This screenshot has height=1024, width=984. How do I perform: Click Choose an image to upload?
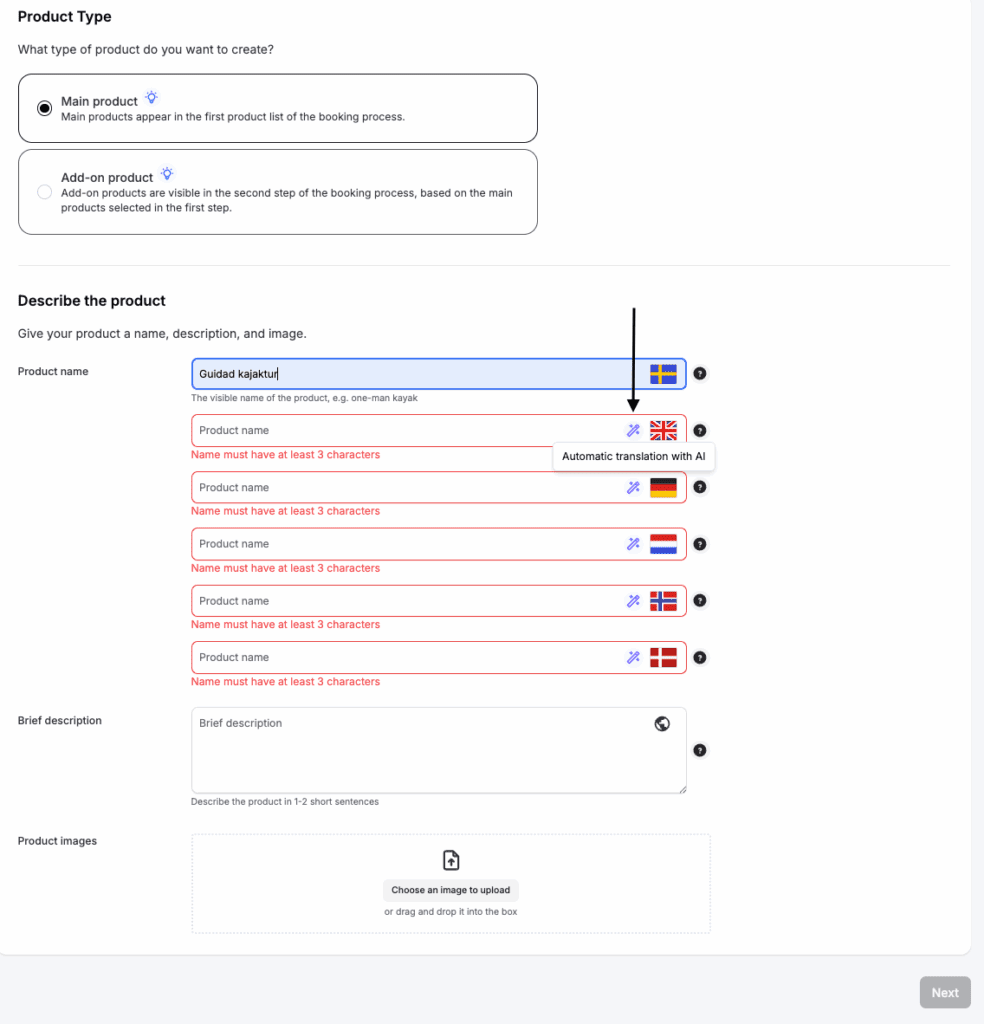coord(451,890)
